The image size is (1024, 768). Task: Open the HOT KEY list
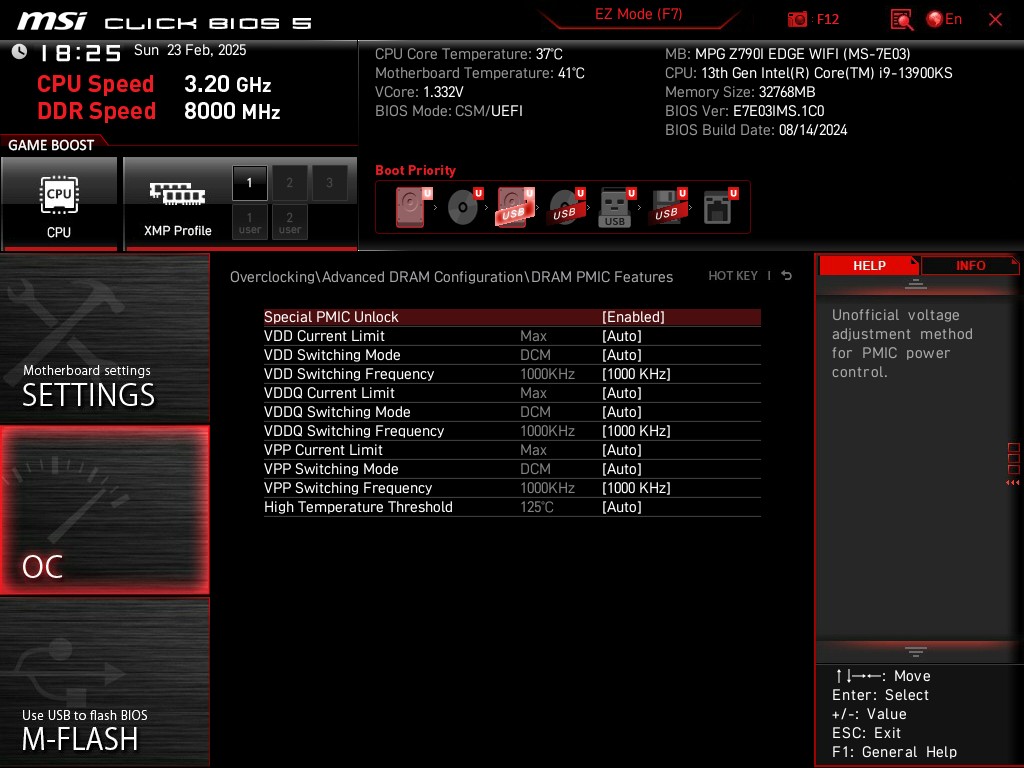(x=733, y=276)
